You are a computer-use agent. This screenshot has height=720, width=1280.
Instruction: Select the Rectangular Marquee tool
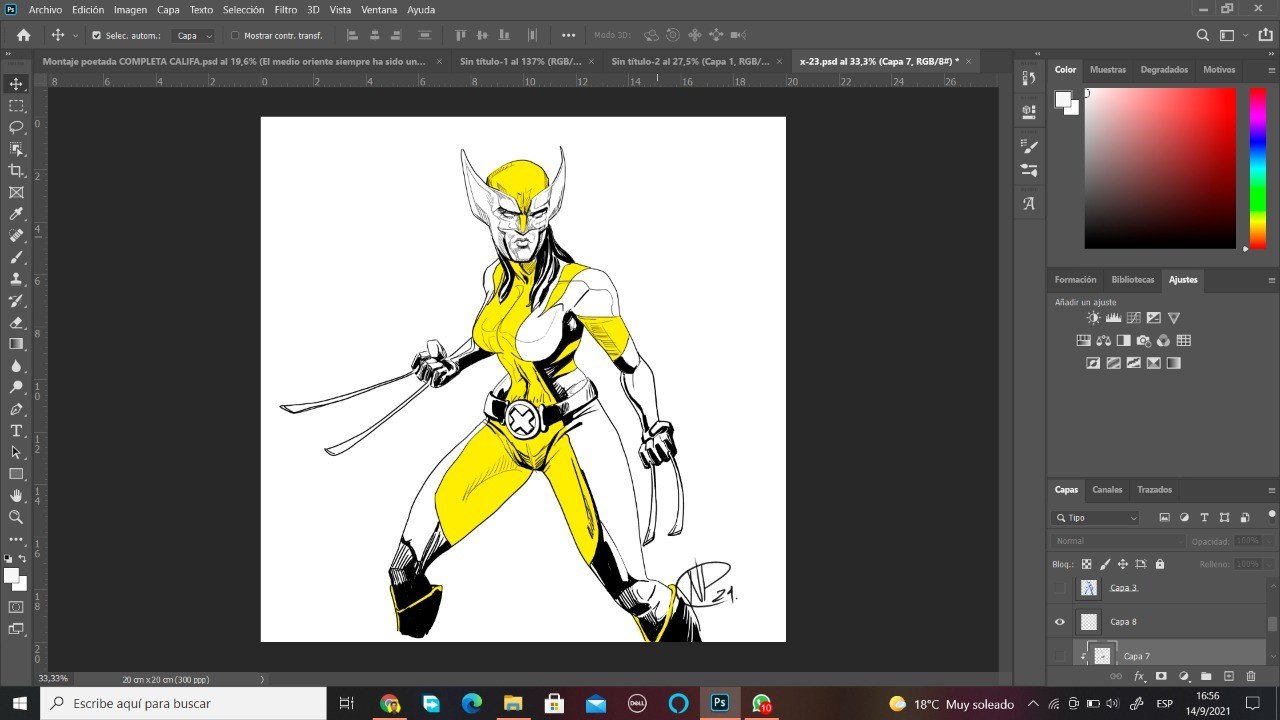(x=16, y=106)
